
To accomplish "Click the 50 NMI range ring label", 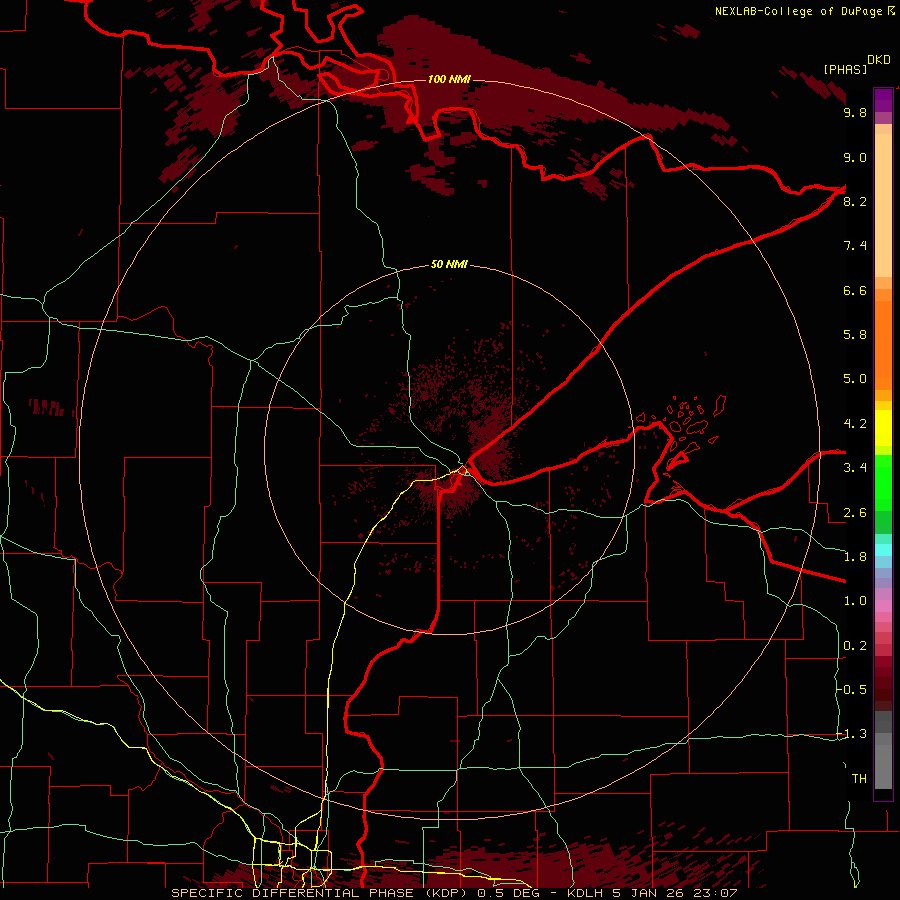I will point(449,265).
